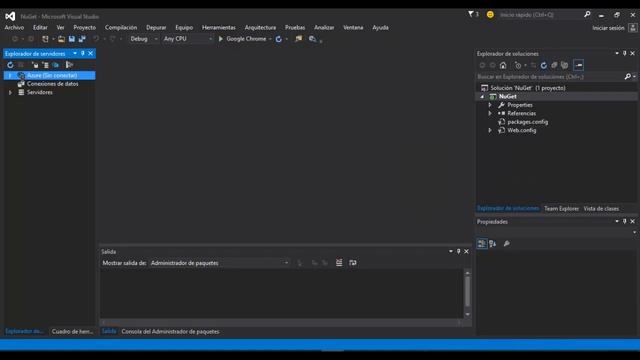This screenshot has width=640, height=360.
Task: Click the Save All icon
Action: [82, 39]
